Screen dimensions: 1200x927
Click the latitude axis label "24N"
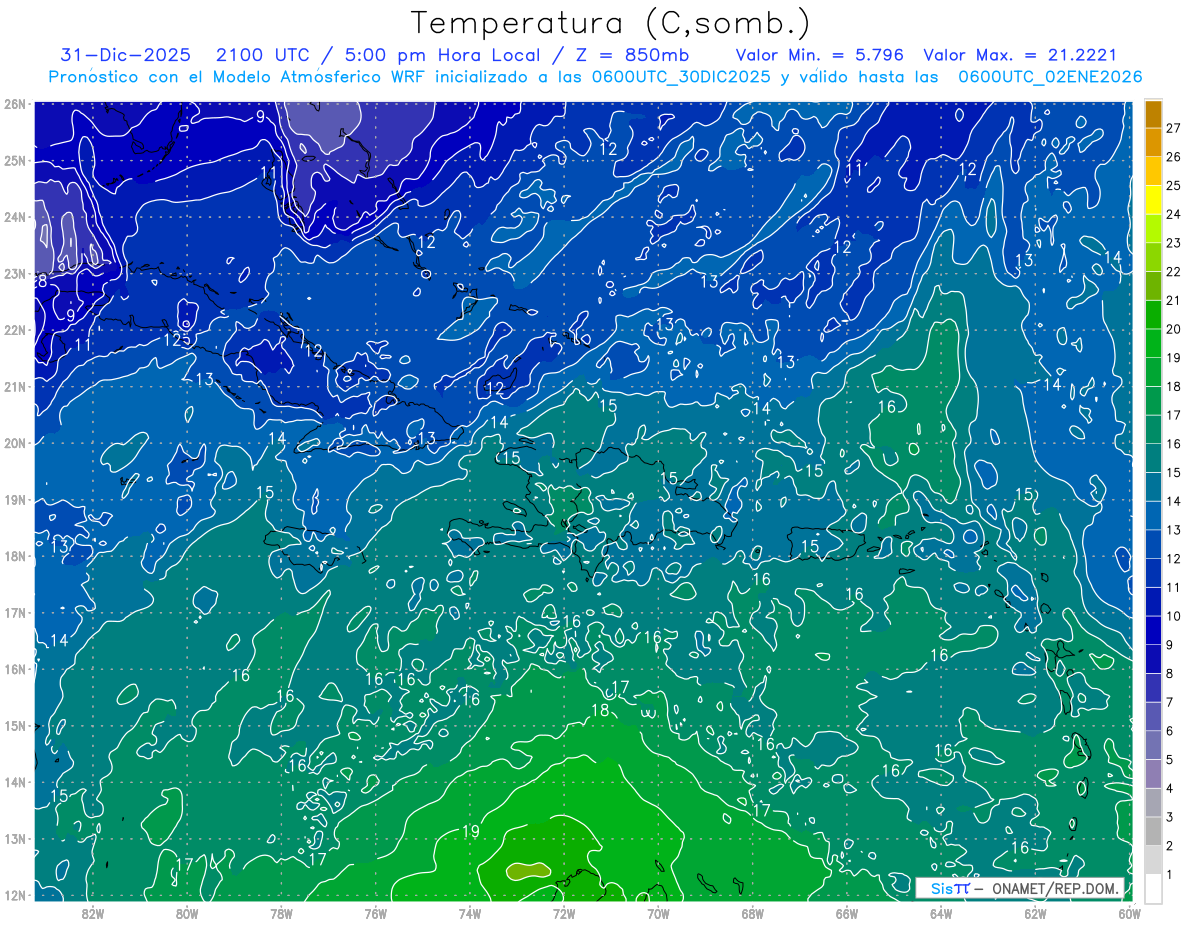(x=14, y=217)
